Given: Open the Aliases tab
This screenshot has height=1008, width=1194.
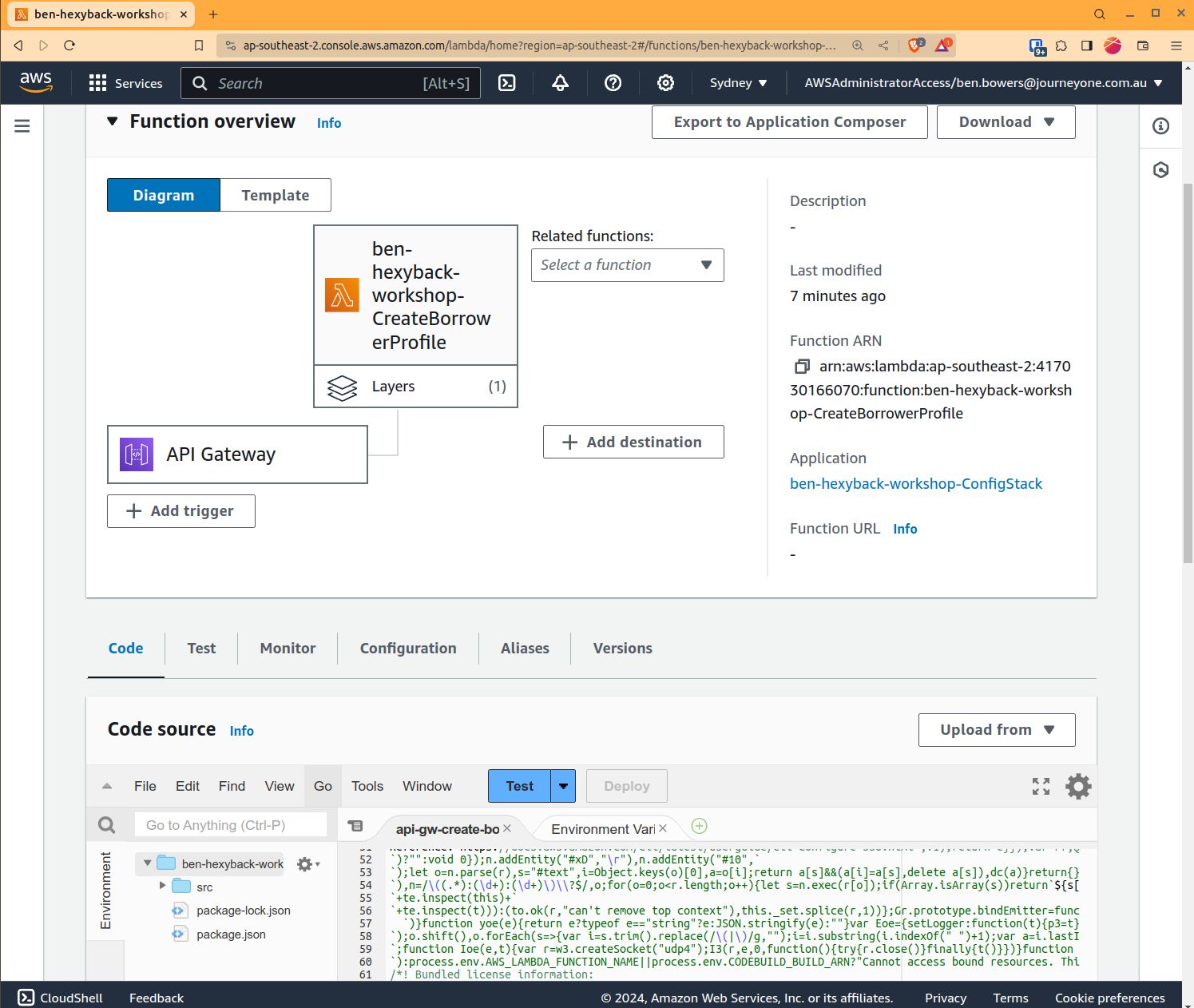Looking at the screenshot, I should (x=525, y=649).
